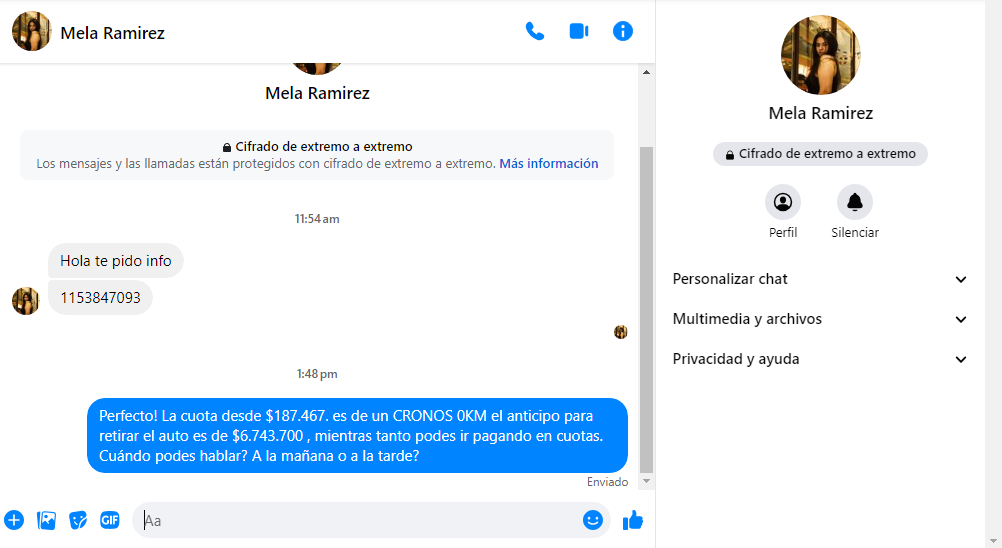
Task: Send a thumbs-up like
Action: pos(633,520)
